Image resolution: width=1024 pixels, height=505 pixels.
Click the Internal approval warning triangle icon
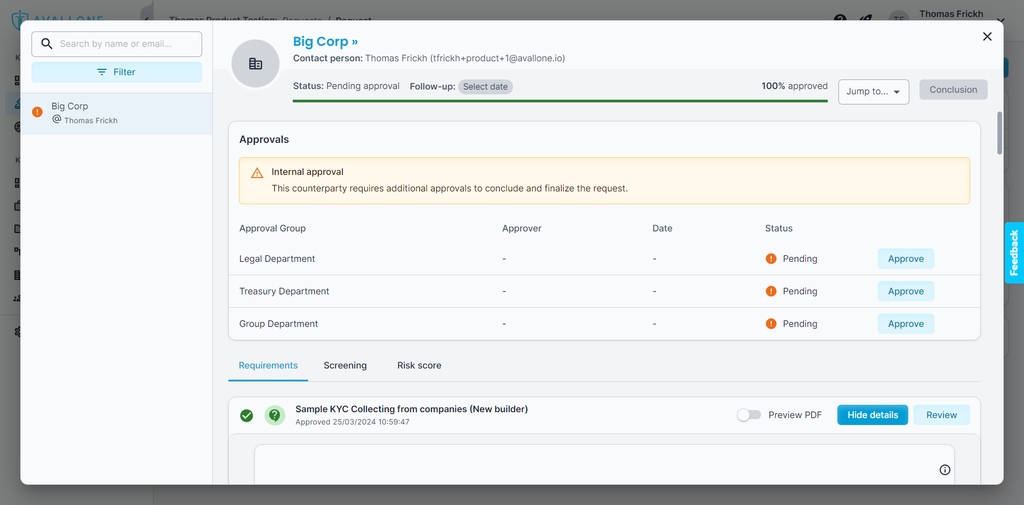[257, 173]
